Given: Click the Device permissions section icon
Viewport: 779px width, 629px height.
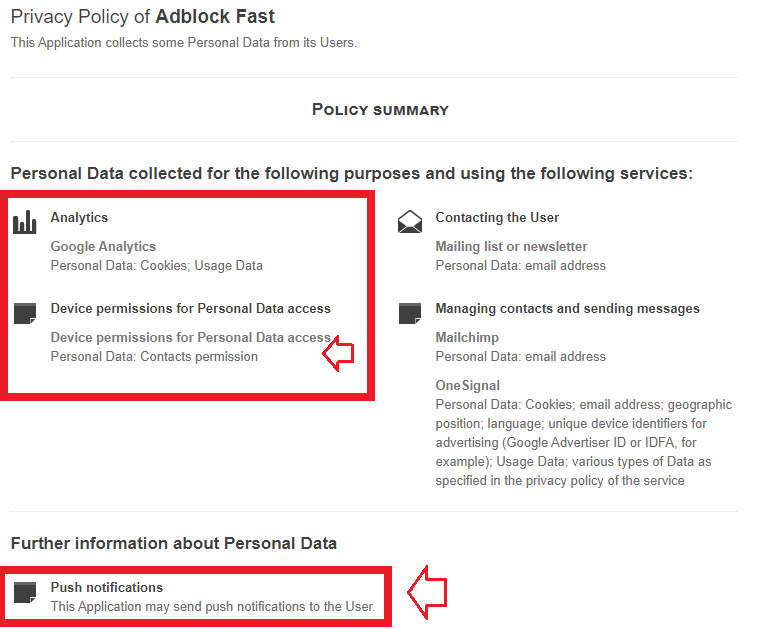Looking at the screenshot, I should coord(24,313).
